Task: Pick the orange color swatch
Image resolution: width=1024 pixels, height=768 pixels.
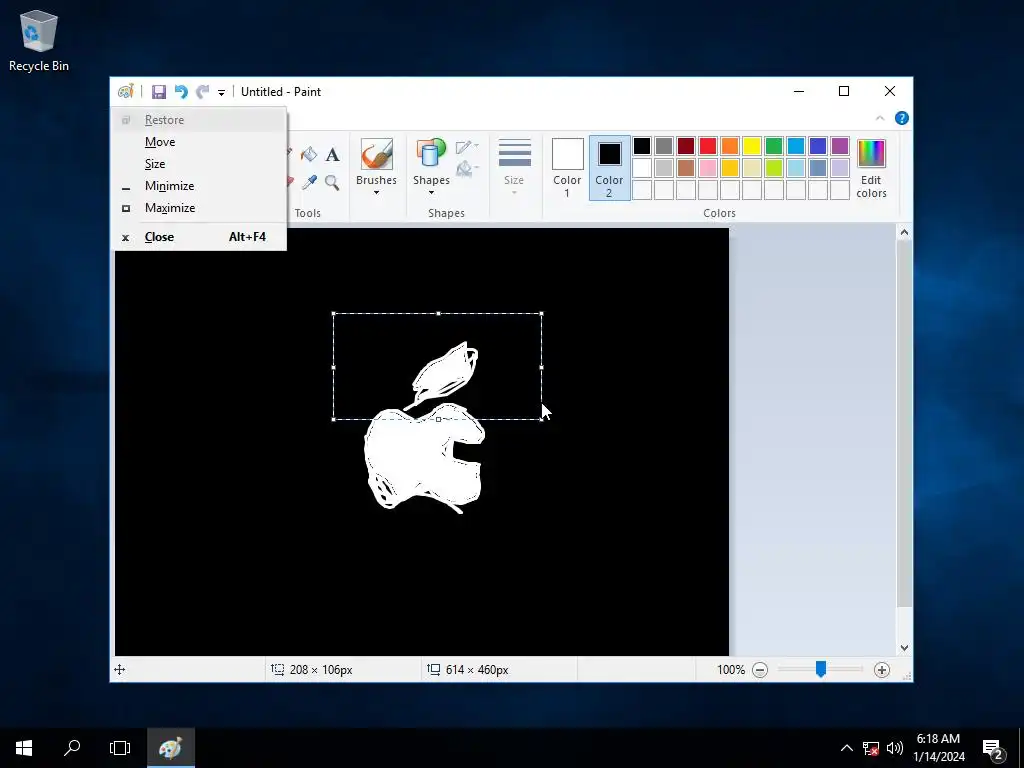Action: click(x=729, y=146)
